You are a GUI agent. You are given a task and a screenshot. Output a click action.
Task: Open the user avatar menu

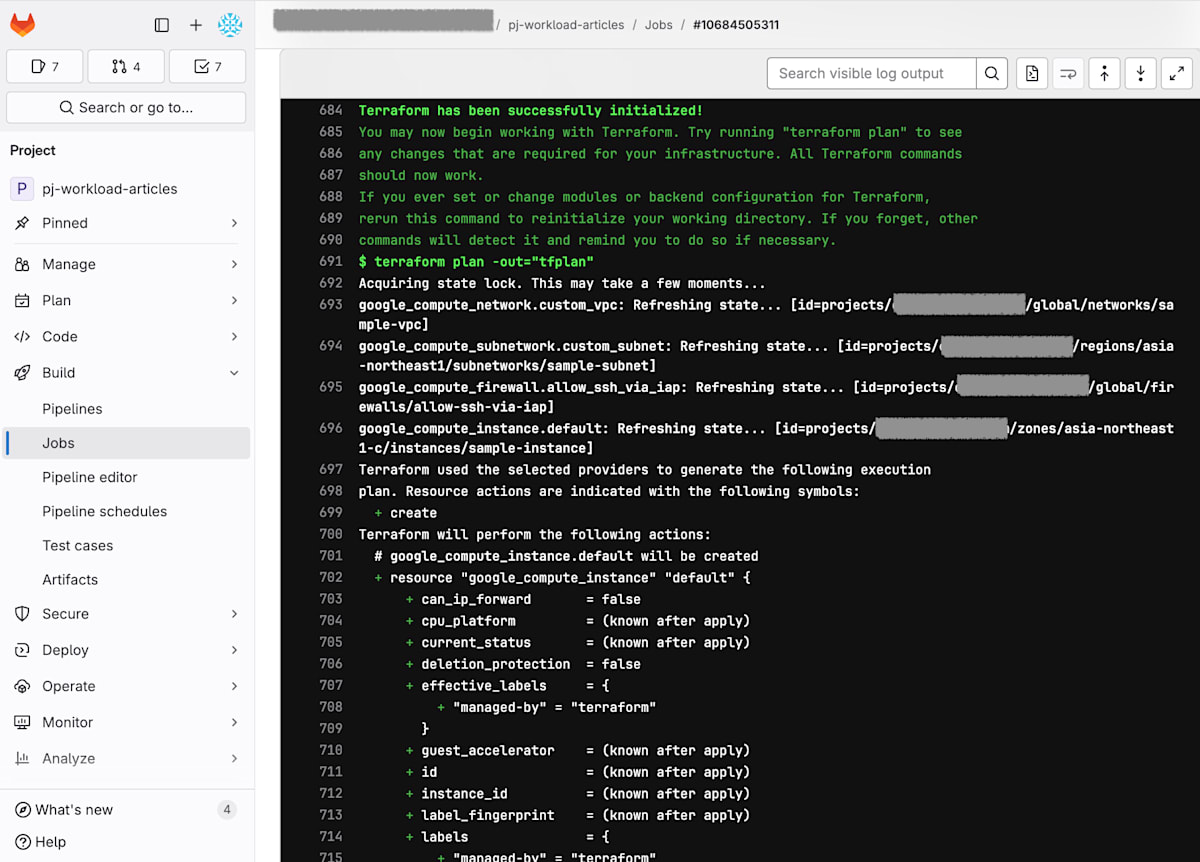230,25
